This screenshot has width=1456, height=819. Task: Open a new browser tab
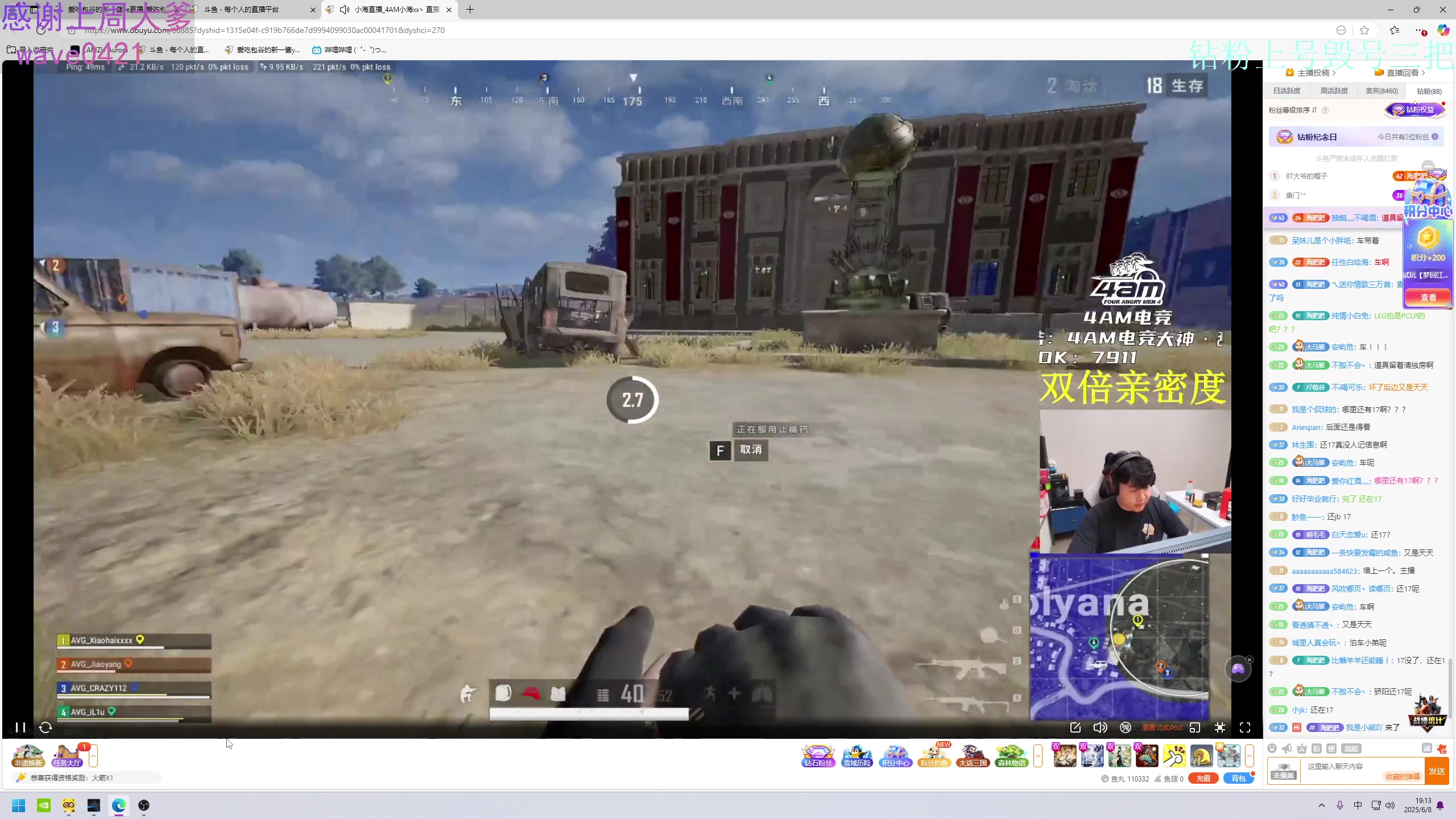click(470, 10)
